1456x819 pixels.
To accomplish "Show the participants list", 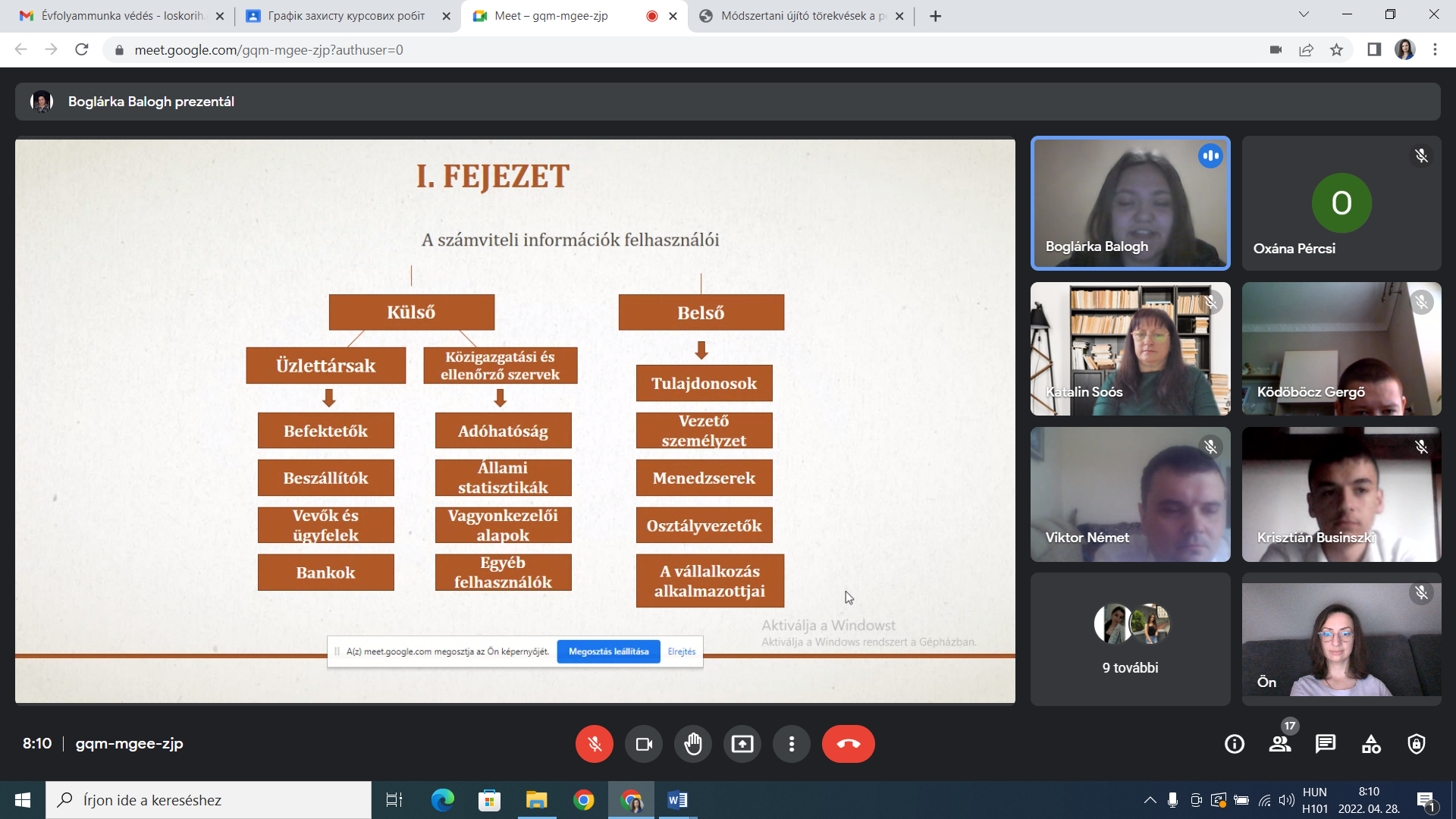I will [1280, 744].
